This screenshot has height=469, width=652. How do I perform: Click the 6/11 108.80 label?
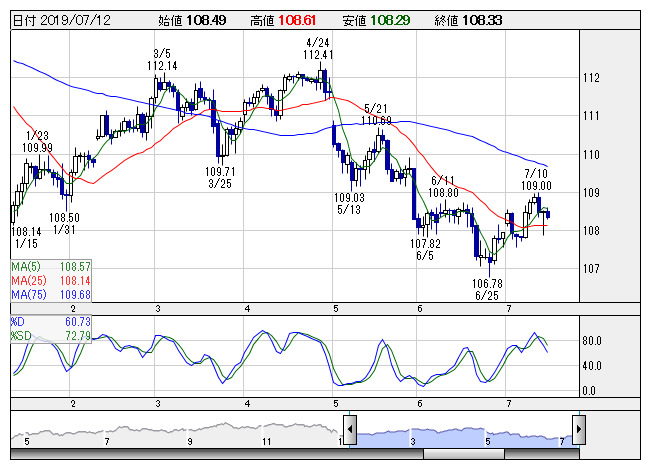click(x=443, y=186)
